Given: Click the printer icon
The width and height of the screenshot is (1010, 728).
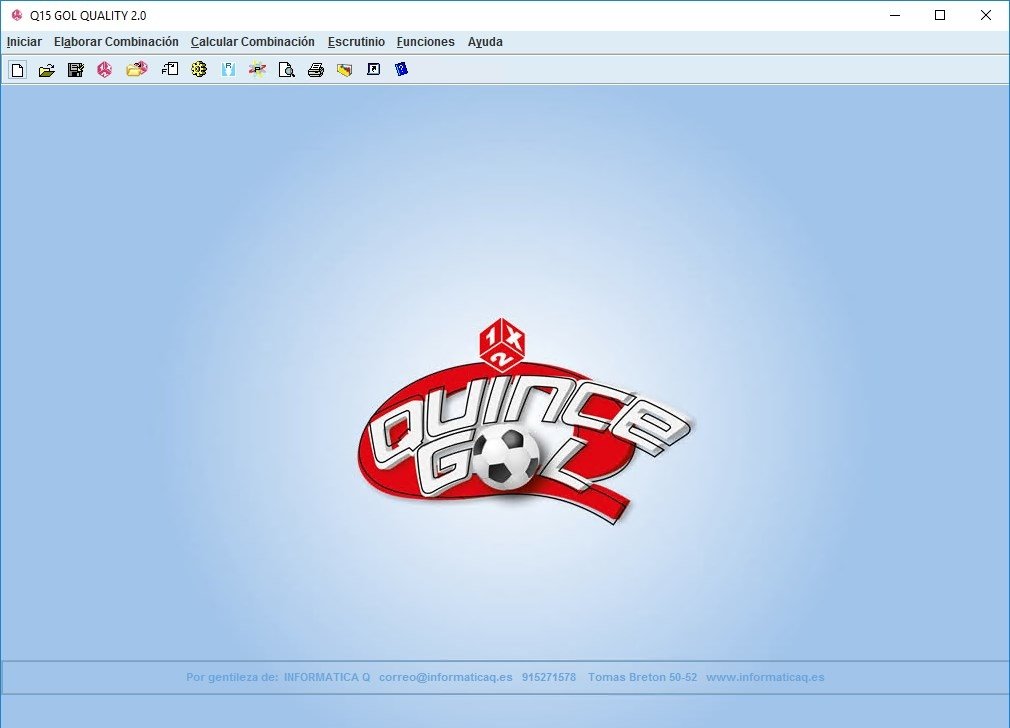Looking at the screenshot, I should pos(316,70).
